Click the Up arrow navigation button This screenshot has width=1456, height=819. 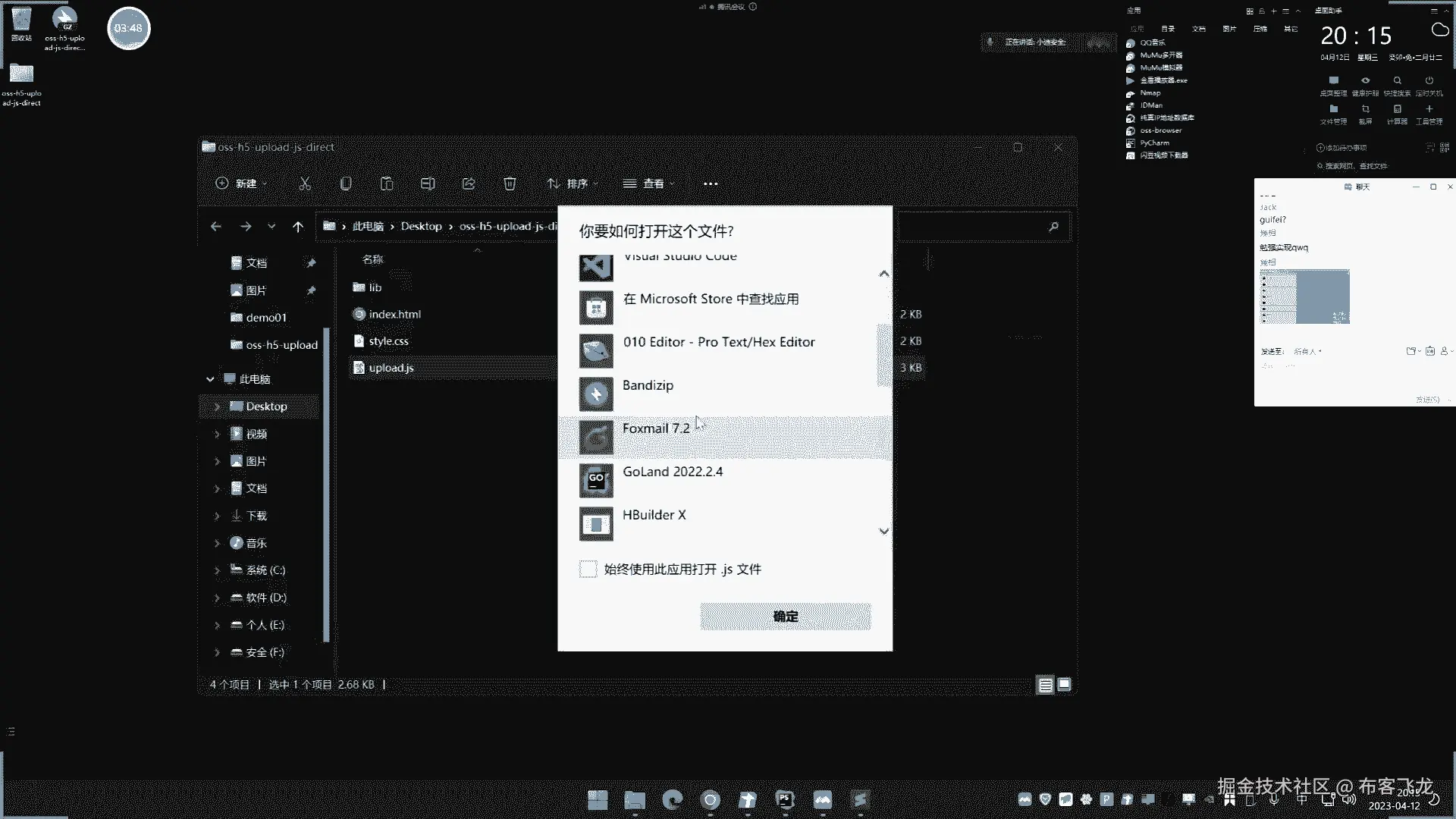click(298, 227)
